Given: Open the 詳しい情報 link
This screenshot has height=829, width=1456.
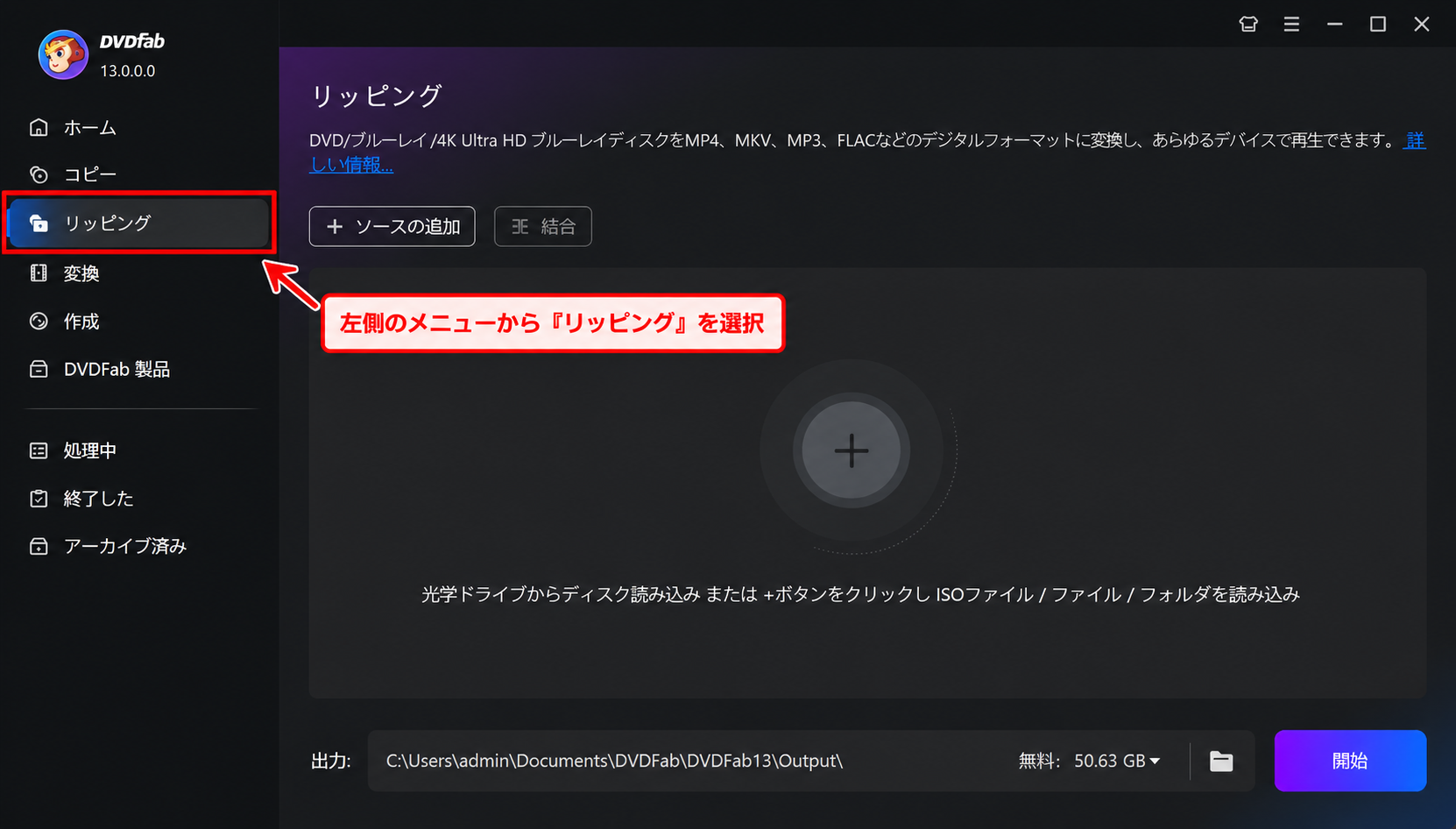Looking at the screenshot, I should (x=351, y=165).
